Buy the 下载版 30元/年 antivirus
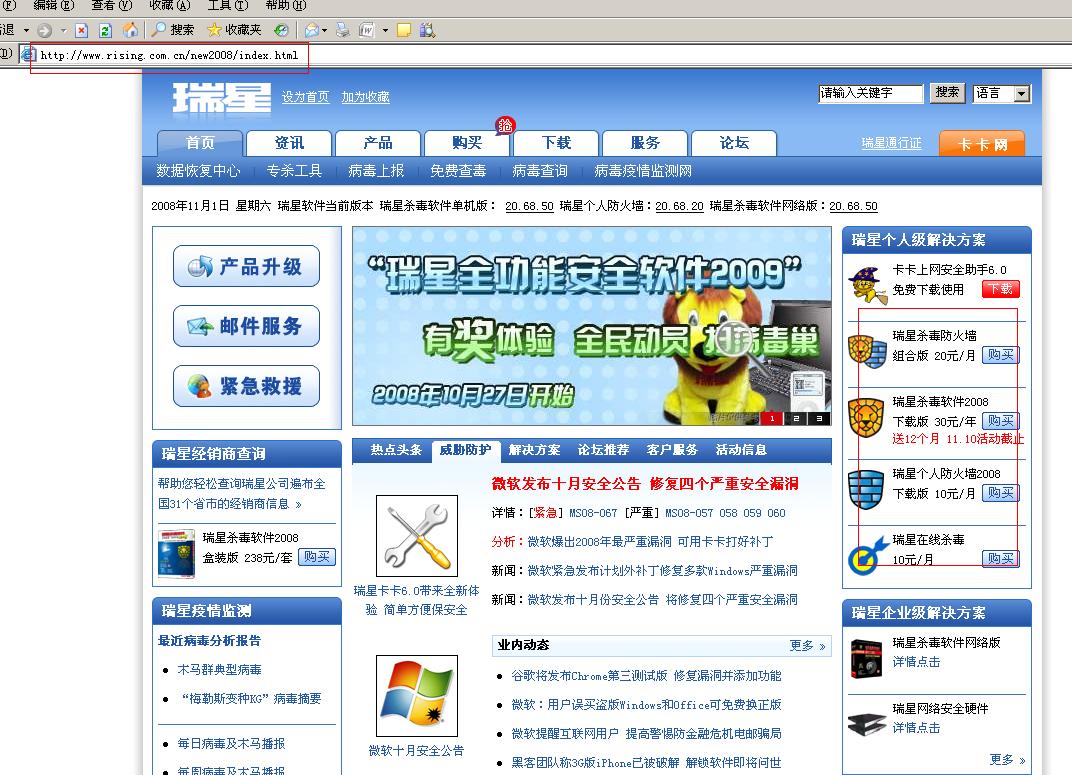Viewport: 1072px width, 775px height. [x=1001, y=420]
